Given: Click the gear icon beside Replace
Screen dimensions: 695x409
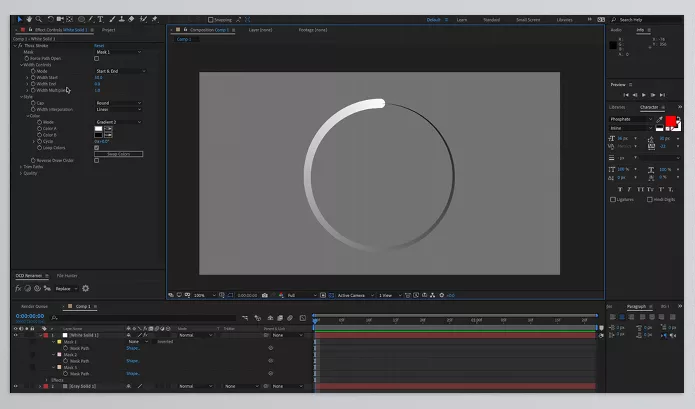Looking at the screenshot, I should coord(85,288).
